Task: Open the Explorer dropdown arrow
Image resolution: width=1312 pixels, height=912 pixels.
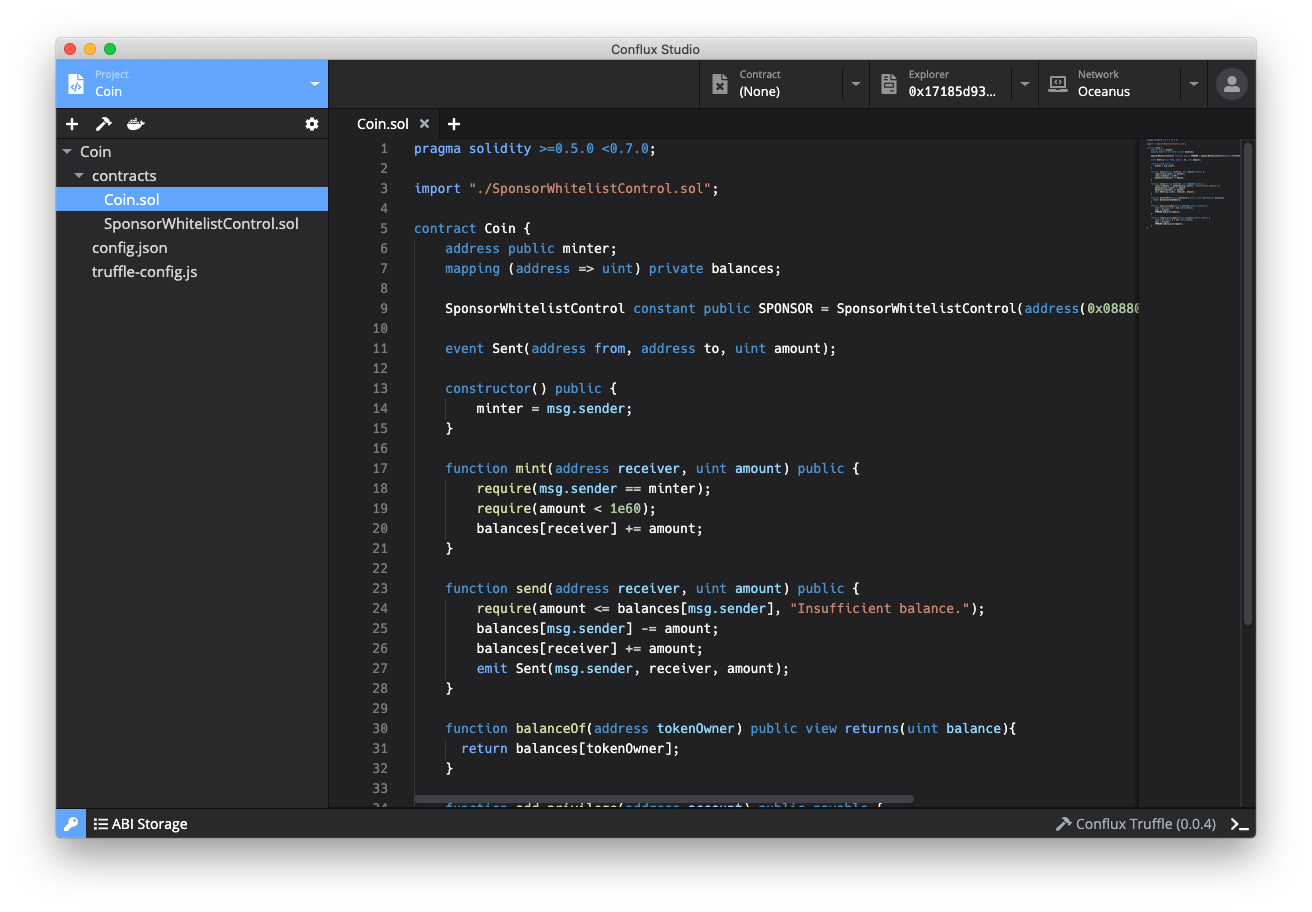Action: (x=1025, y=84)
